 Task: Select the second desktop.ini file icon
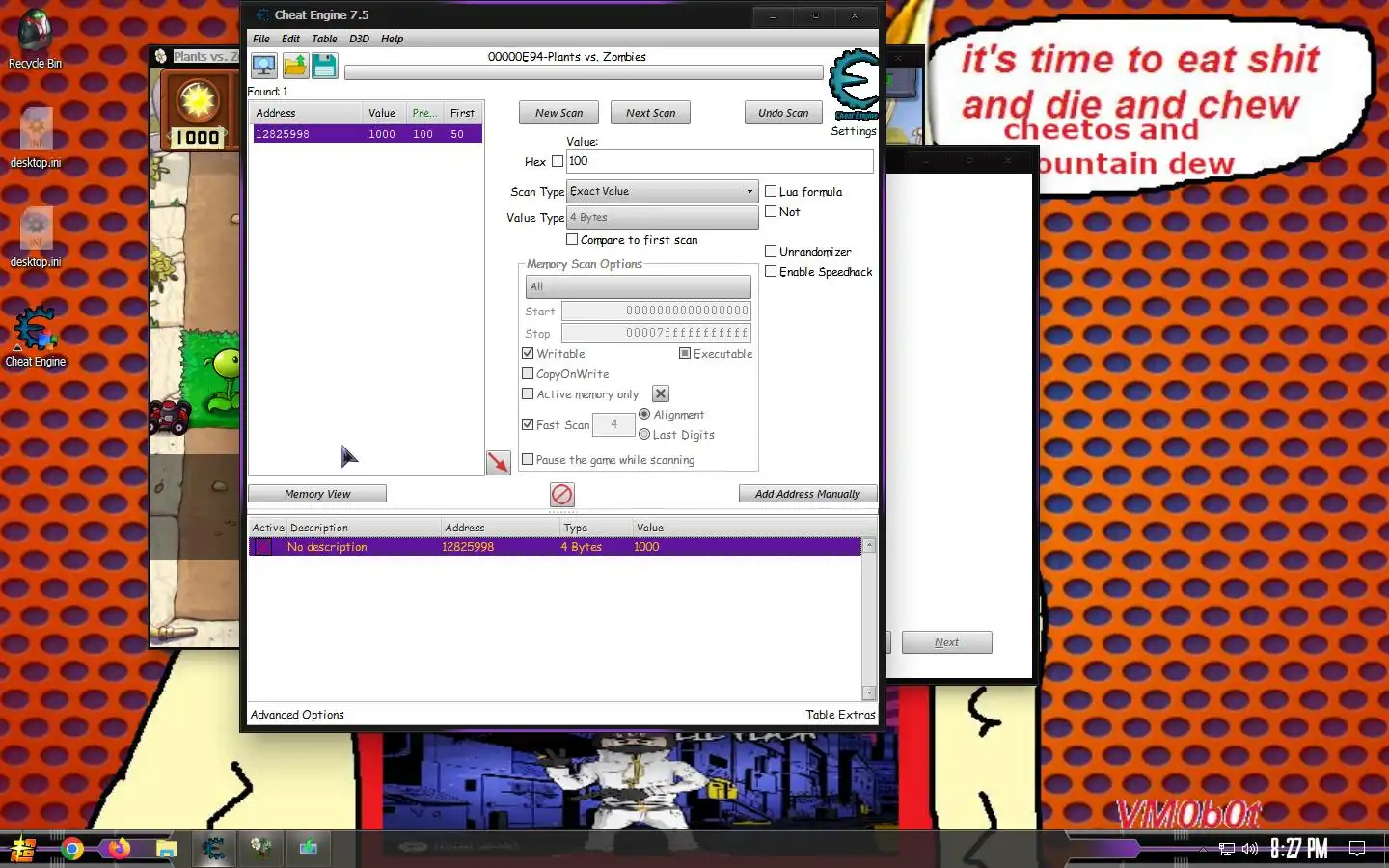click(36, 237)
